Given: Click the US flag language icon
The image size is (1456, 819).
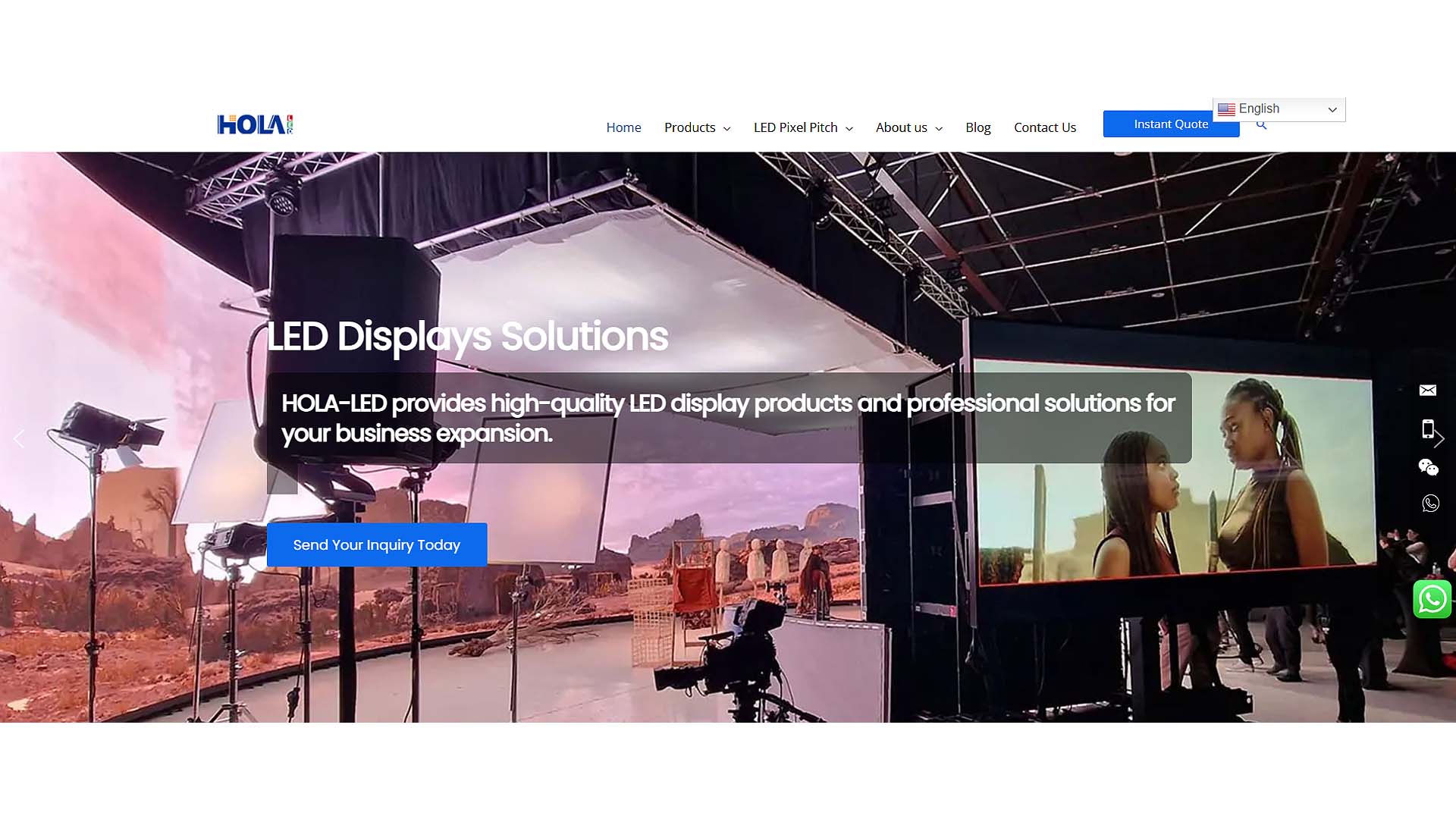Looking at the screenshot, I should 1226,109.
